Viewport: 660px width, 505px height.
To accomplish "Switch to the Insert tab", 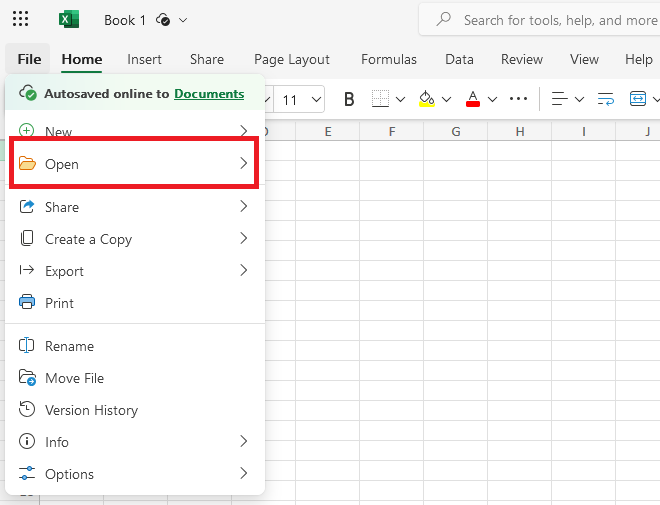I will (x=144, y=59).
